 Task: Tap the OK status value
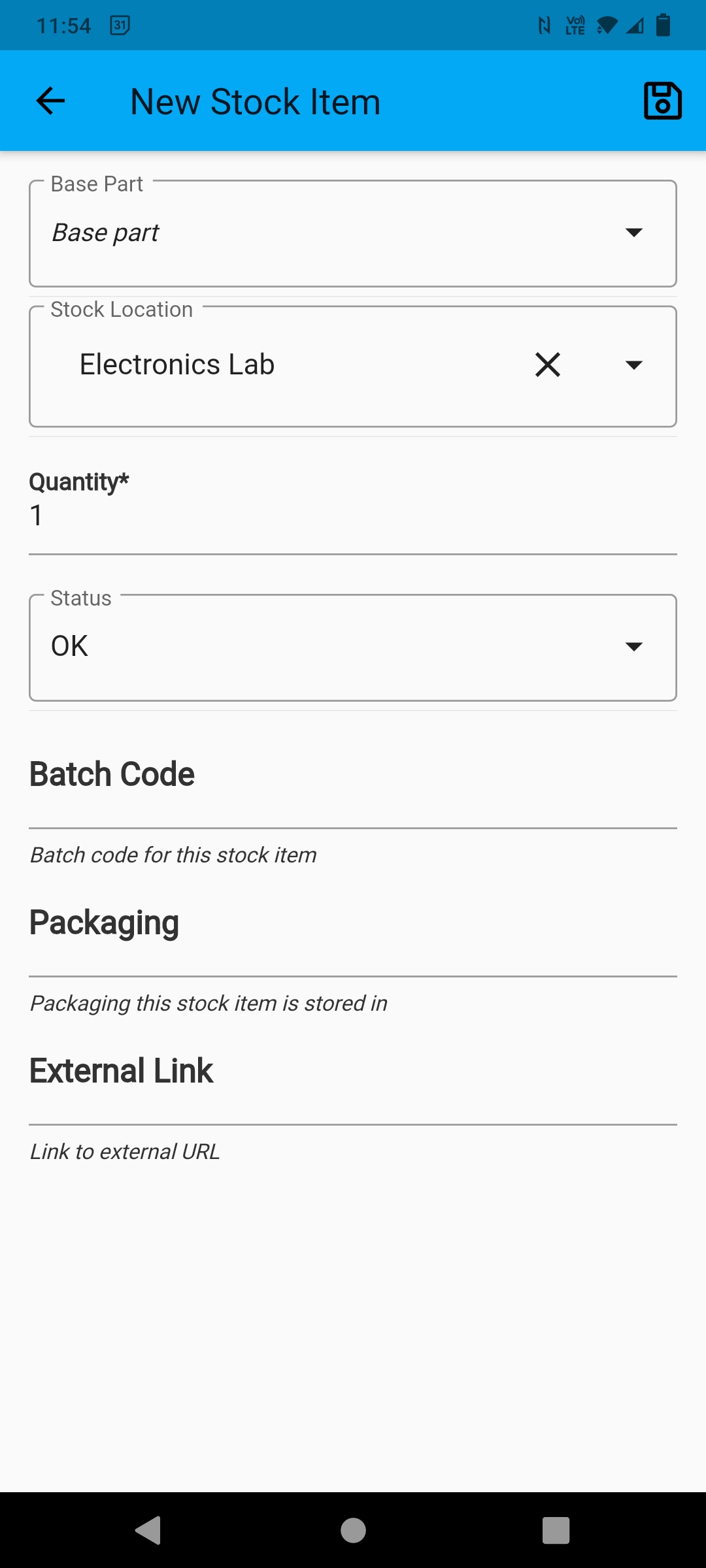69,647
